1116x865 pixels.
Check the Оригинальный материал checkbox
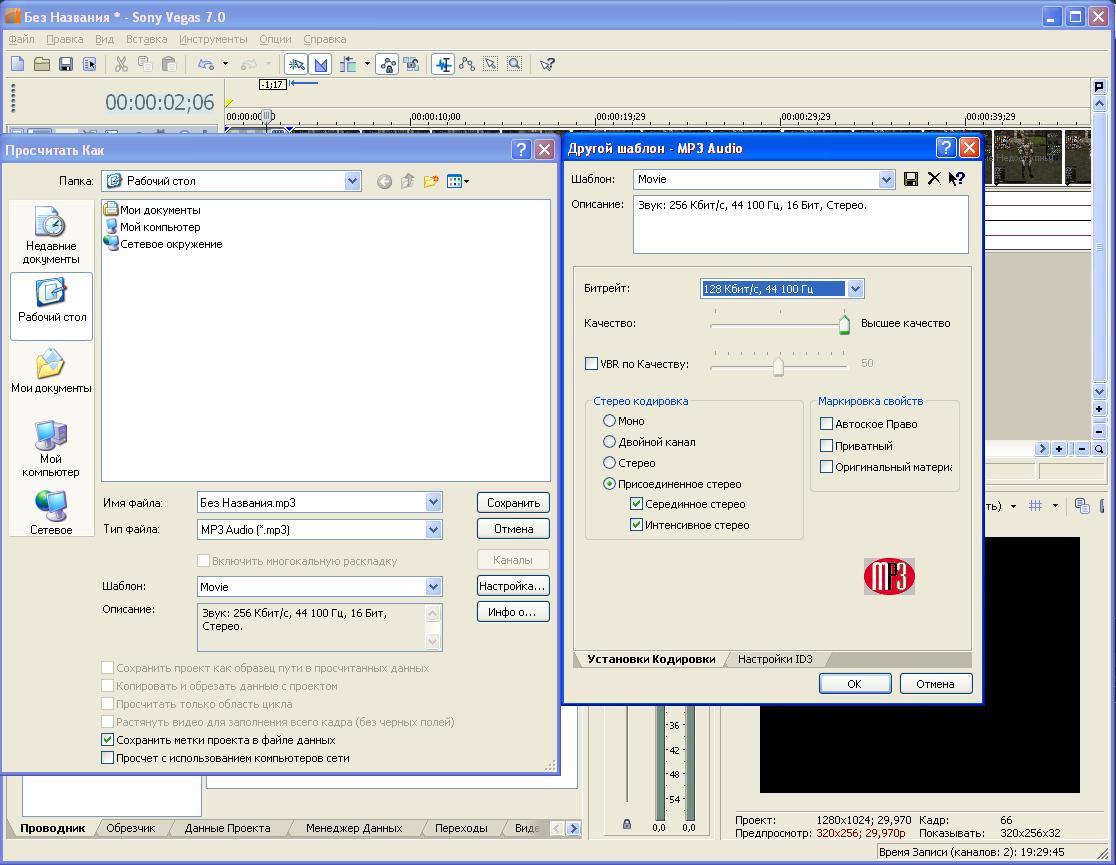[826, 467]
